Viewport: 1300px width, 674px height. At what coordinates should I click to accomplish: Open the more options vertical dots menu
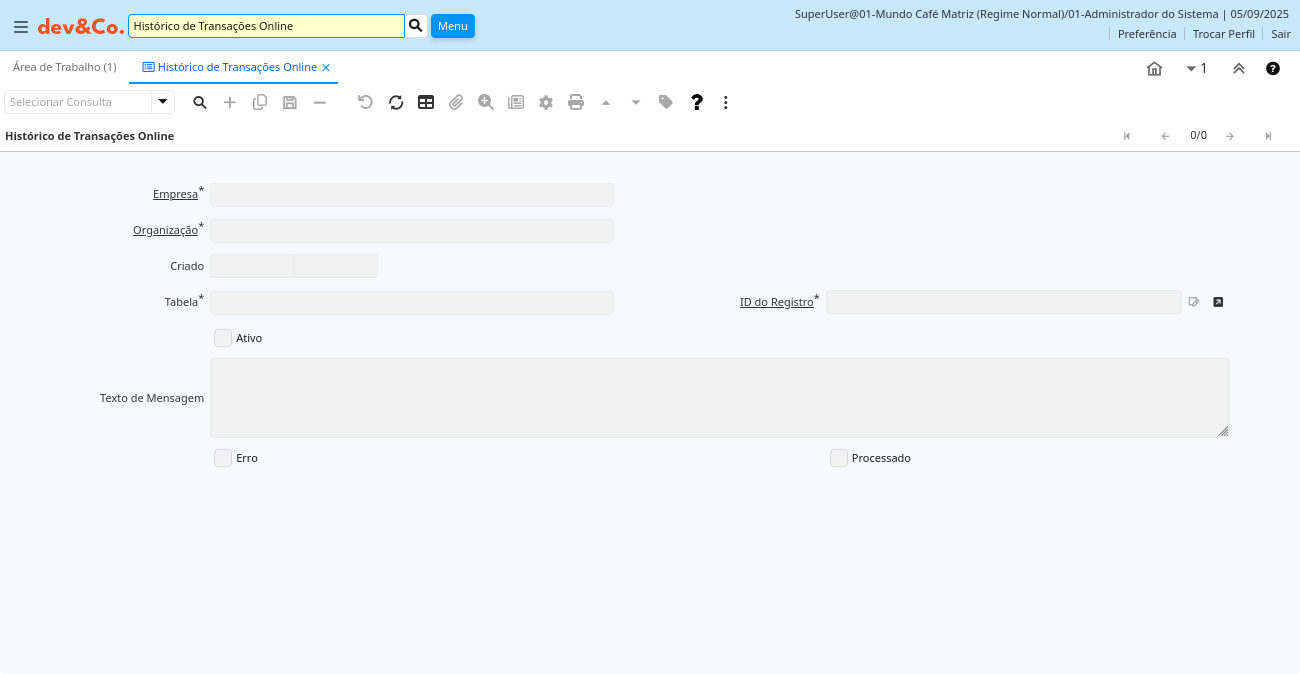point(726,102)
